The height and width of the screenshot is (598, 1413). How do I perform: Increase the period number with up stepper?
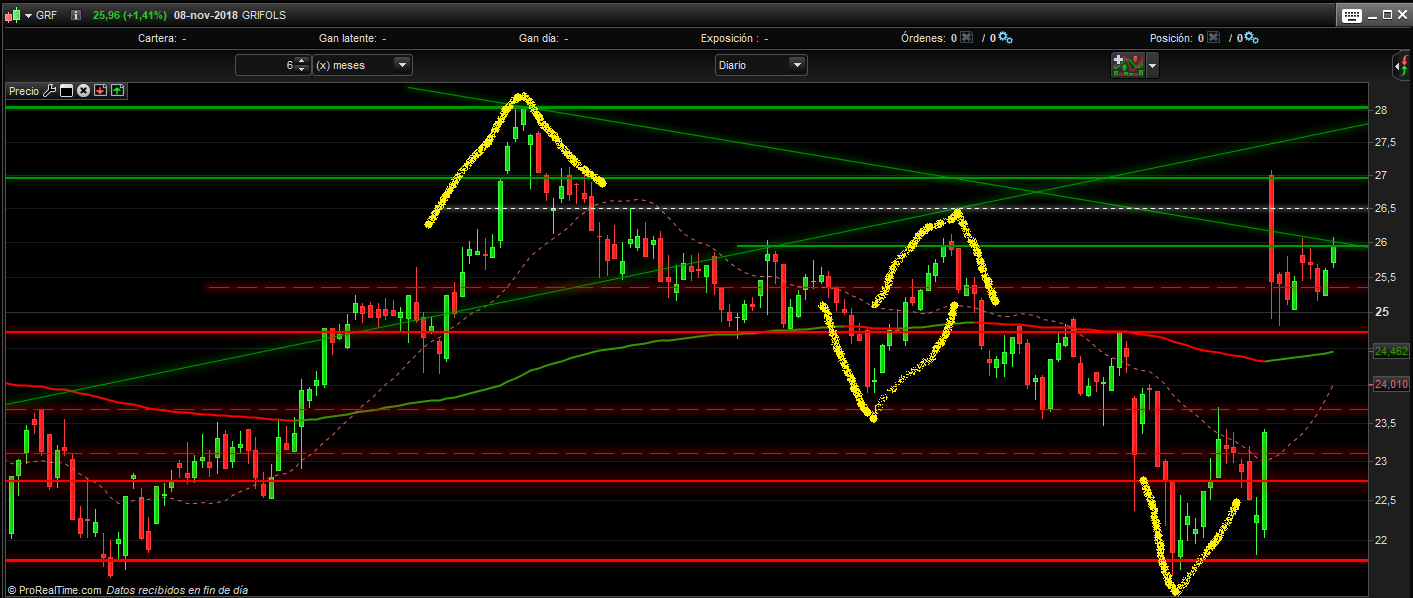301,61
